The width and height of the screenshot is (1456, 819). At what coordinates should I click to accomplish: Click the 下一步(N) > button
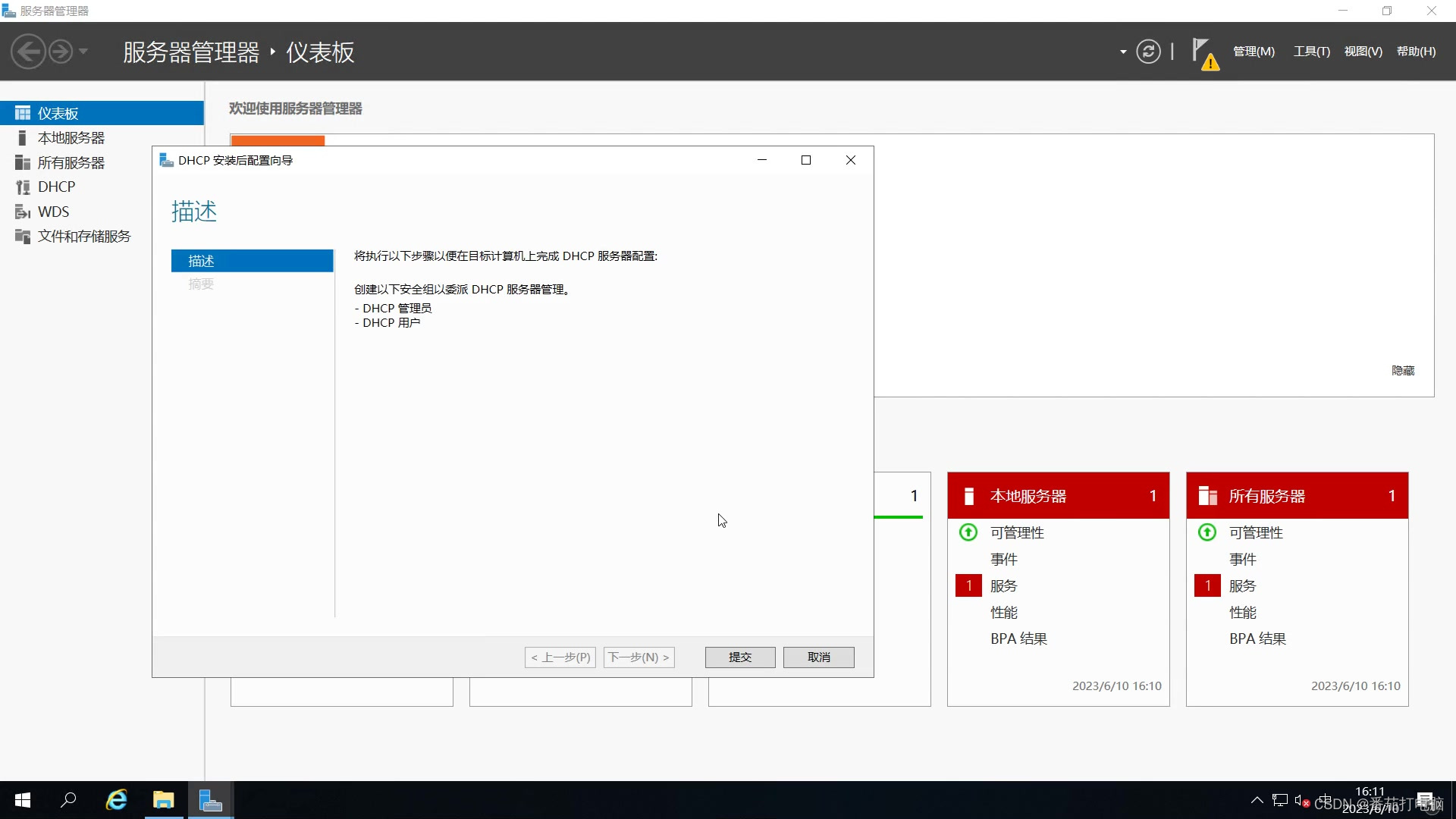pos(639,657)
